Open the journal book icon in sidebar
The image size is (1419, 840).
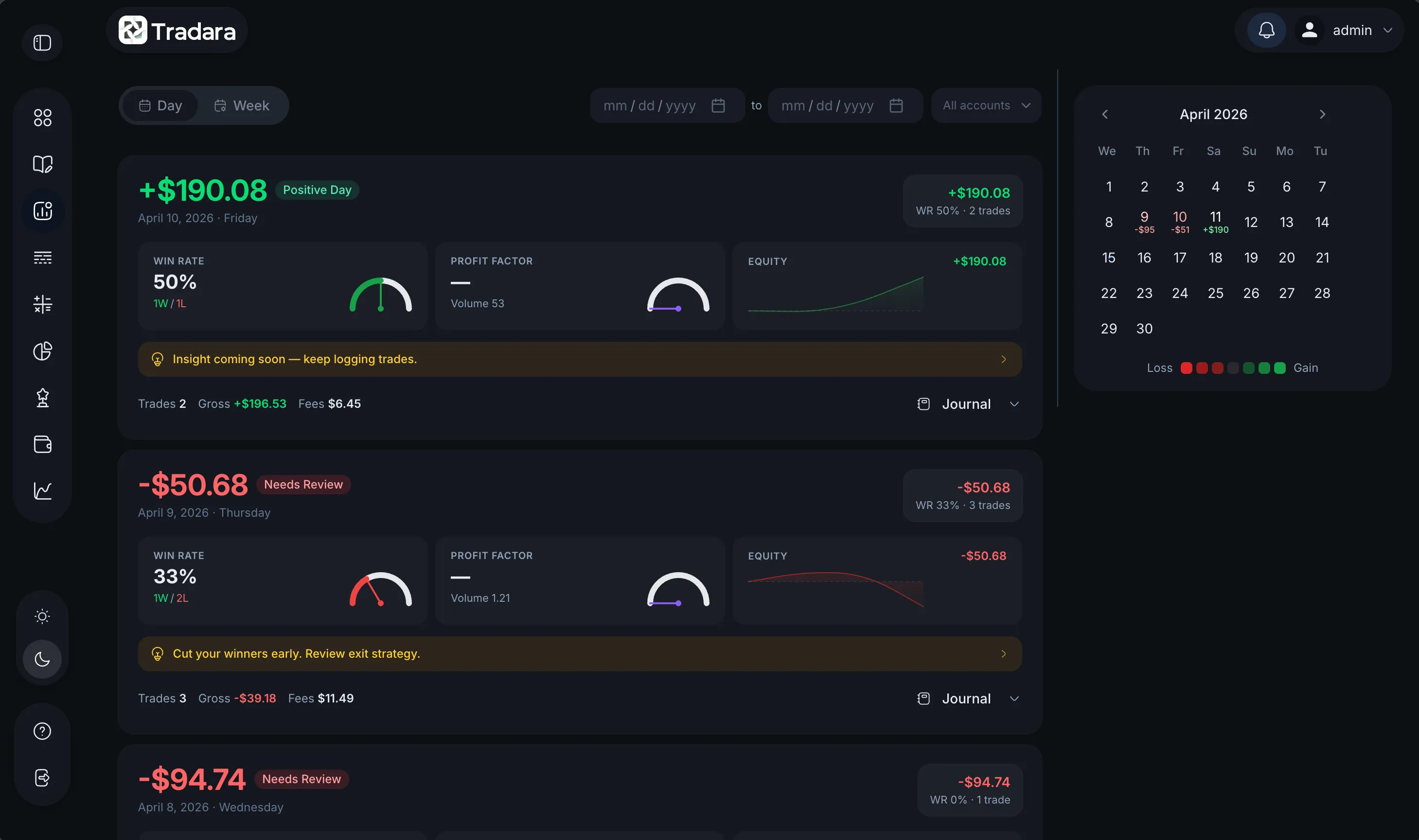[42, 164]
